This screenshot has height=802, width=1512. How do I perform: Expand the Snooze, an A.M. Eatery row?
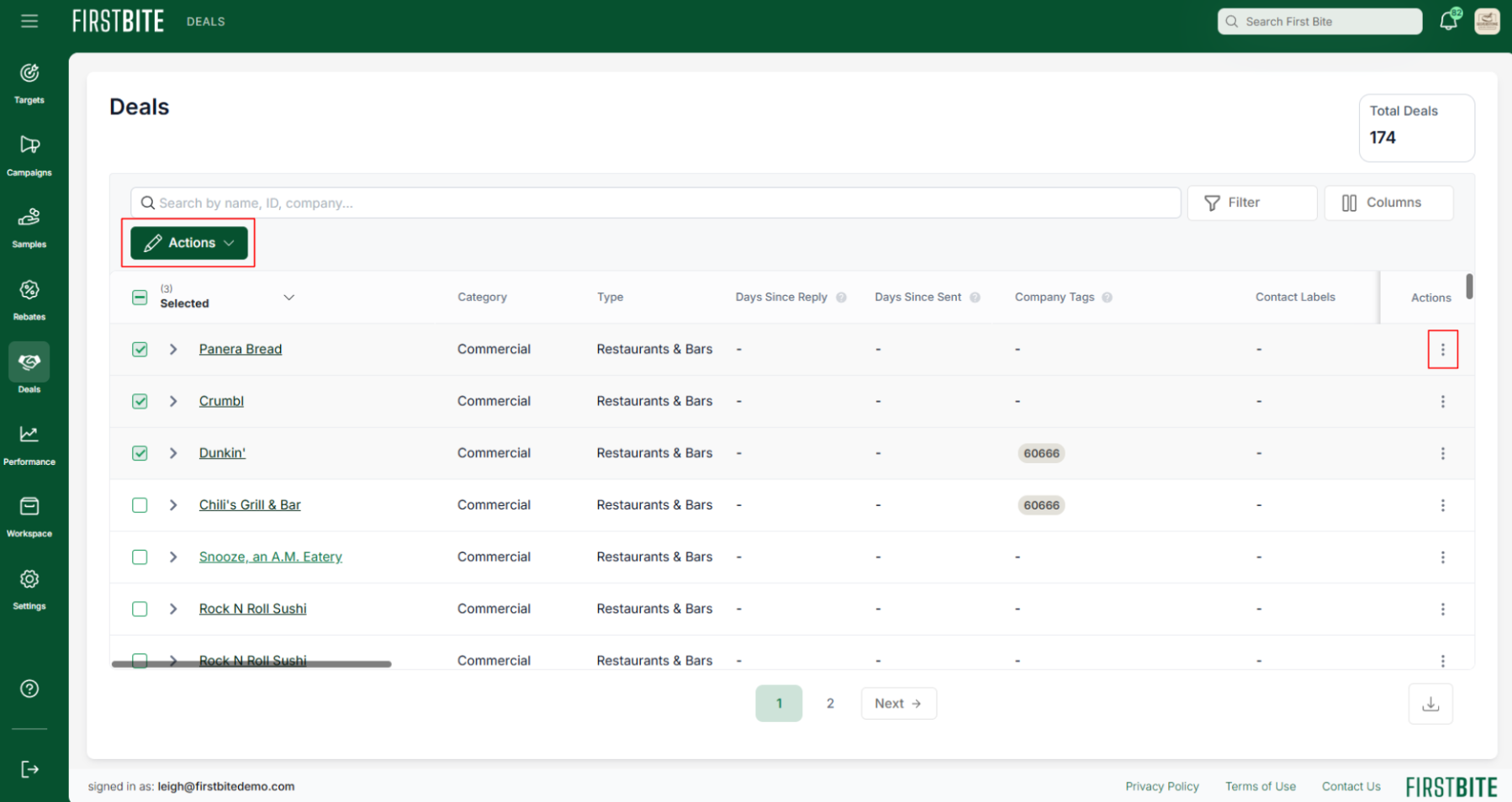(x=173, y=557)
